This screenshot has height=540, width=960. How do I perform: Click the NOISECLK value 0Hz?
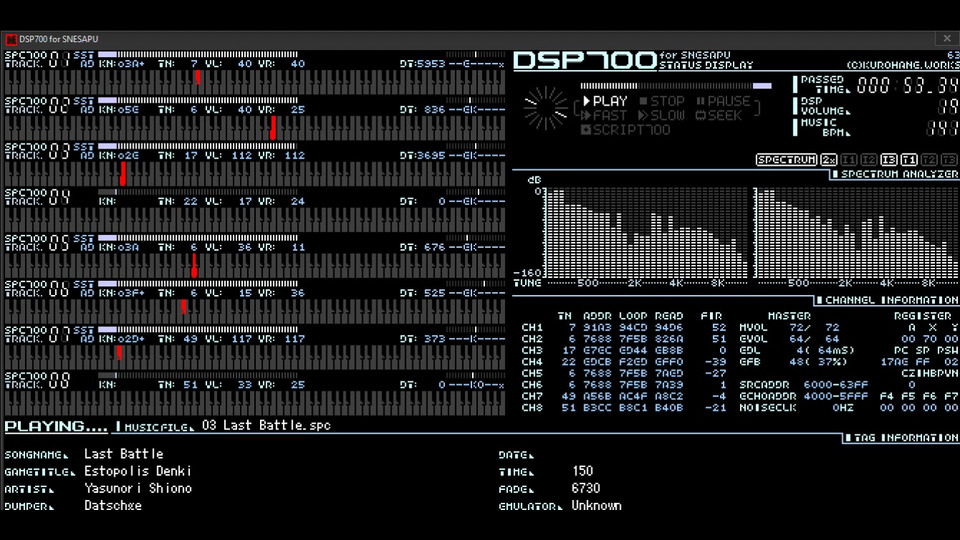(842, 408)
